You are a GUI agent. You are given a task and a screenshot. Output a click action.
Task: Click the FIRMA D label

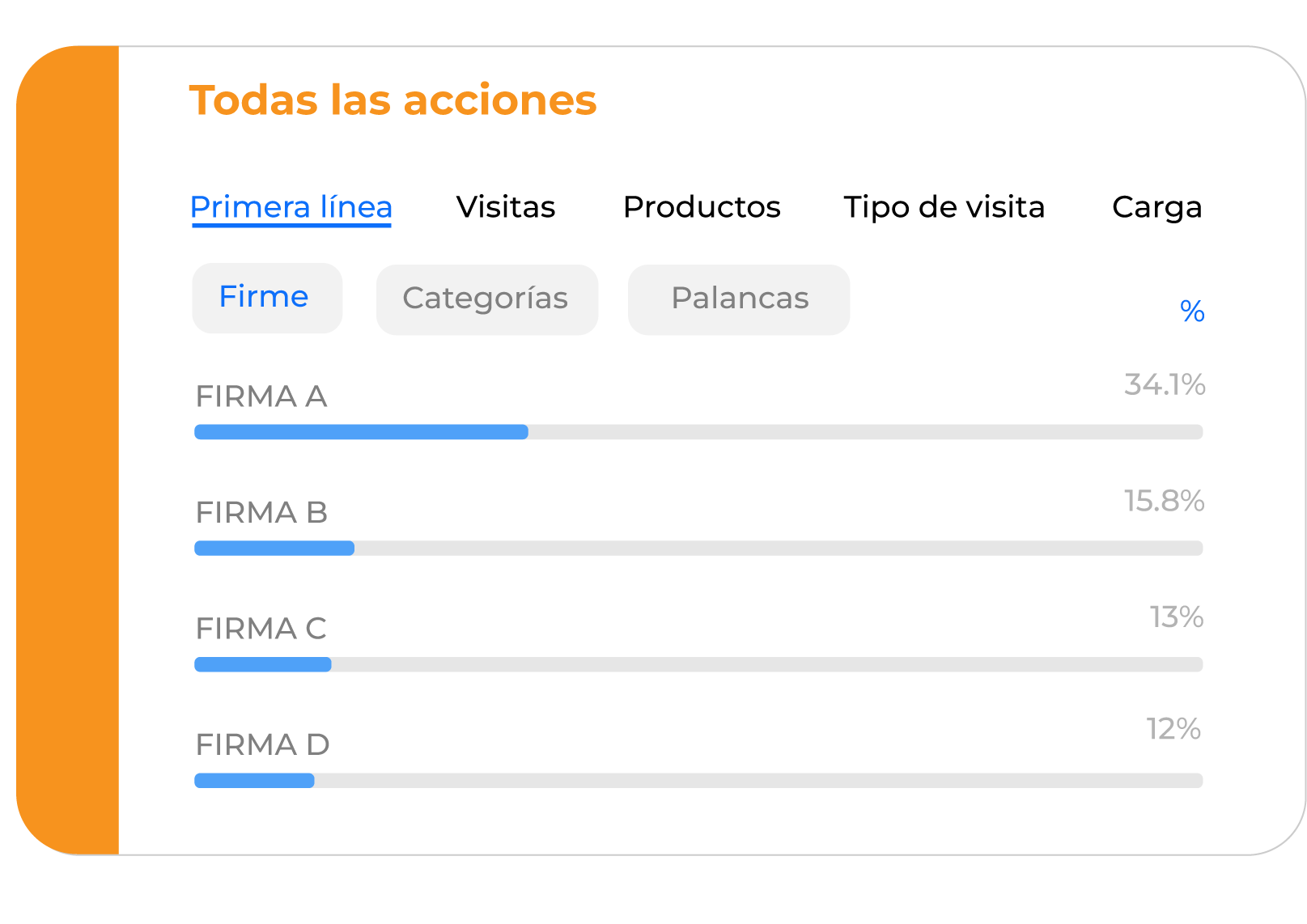click(x=262, y=744)
